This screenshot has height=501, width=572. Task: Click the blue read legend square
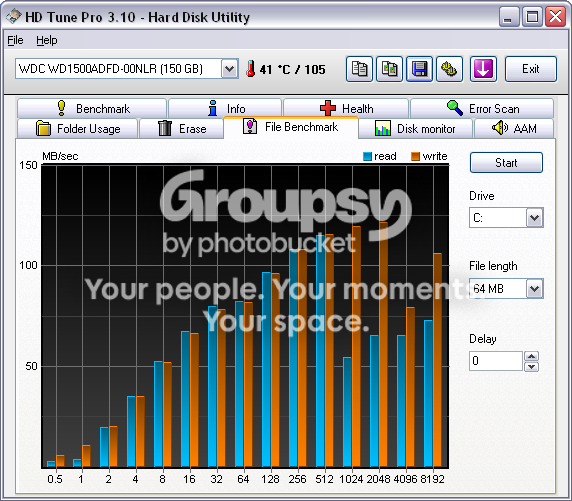367,157
